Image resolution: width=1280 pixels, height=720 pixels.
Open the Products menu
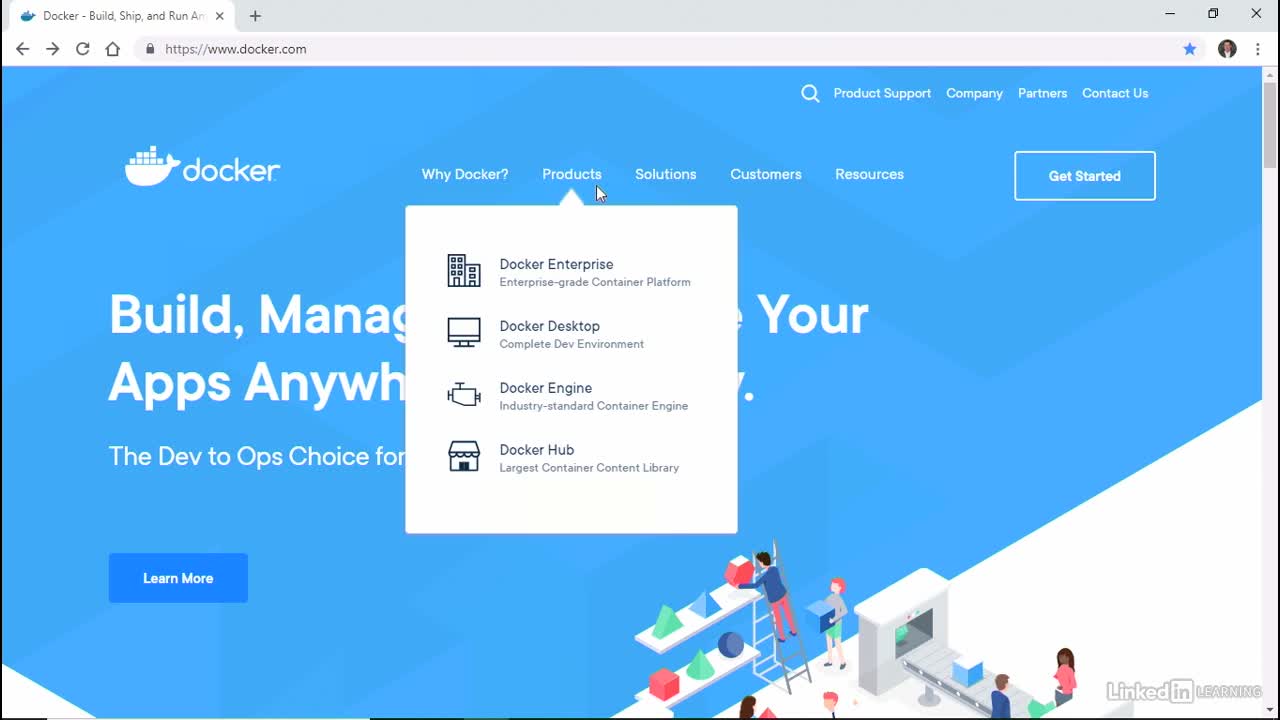572,174
